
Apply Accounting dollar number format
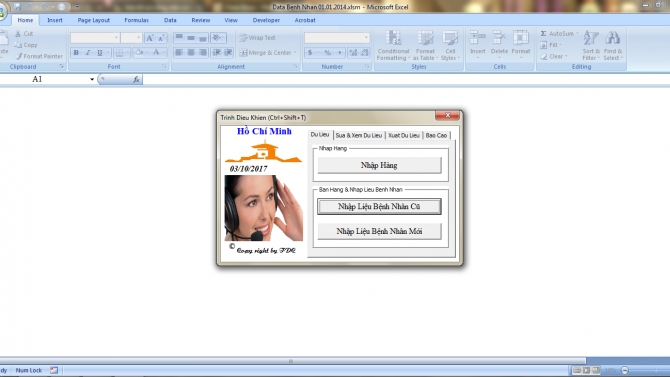click(x=310, y=53)
